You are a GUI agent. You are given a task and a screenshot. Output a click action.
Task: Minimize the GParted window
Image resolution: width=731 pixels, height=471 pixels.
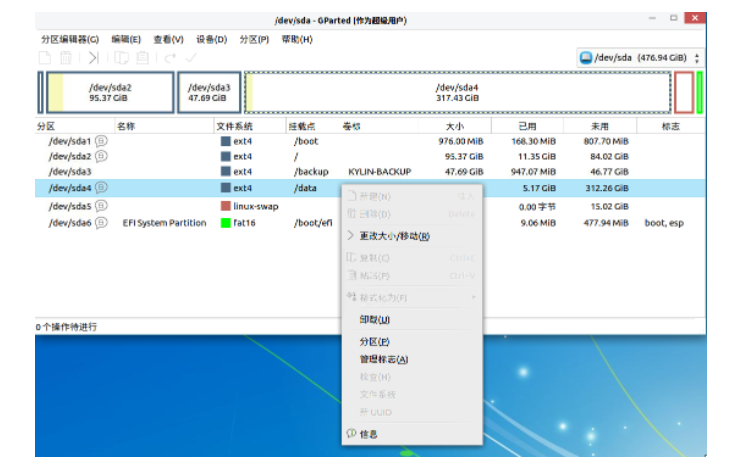click(652, 18)
